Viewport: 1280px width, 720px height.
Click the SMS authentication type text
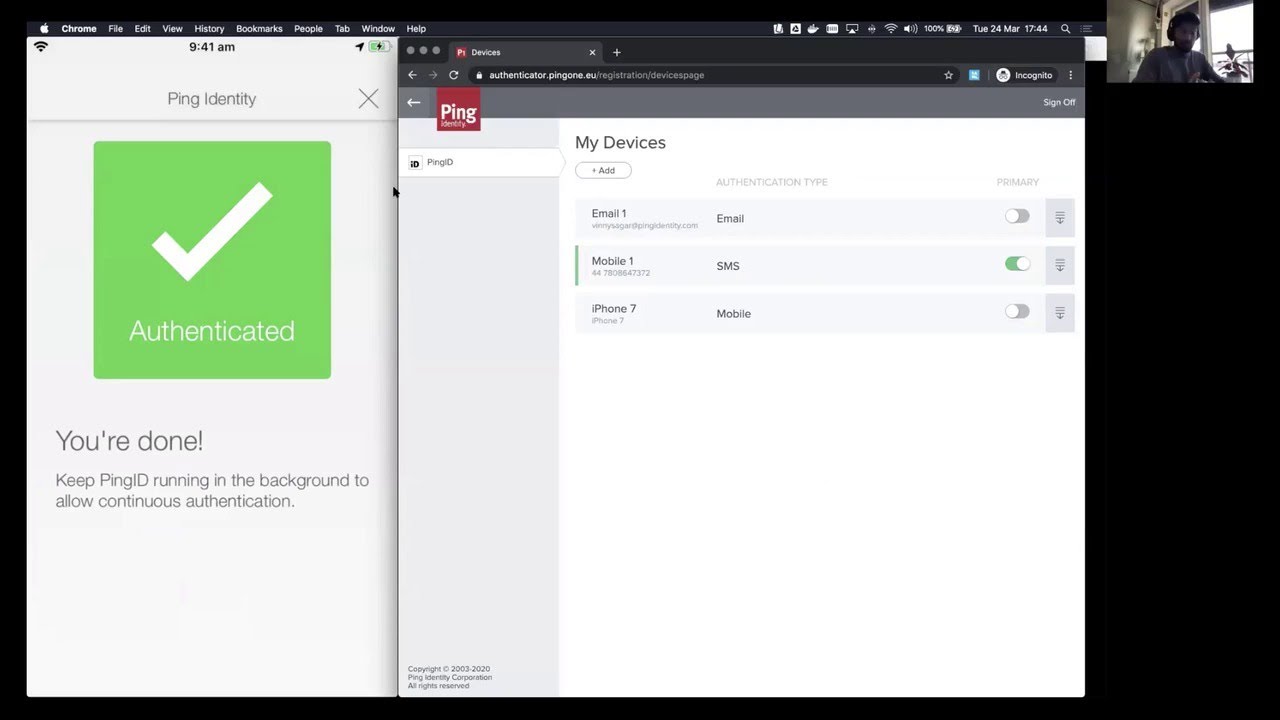point(728,266)
